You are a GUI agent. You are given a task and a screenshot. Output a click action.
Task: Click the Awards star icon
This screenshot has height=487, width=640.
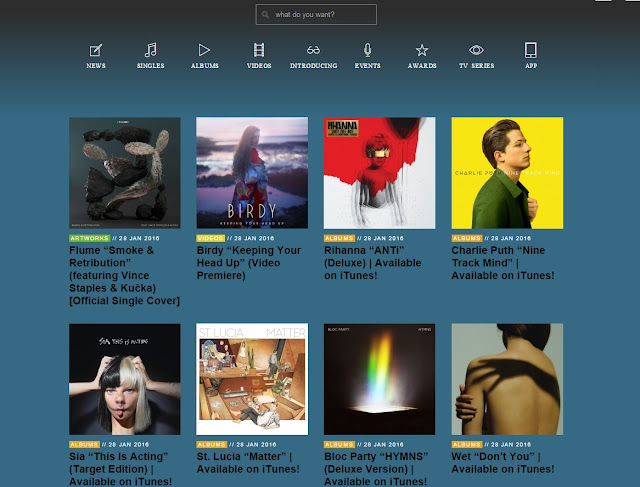(422, 50)
